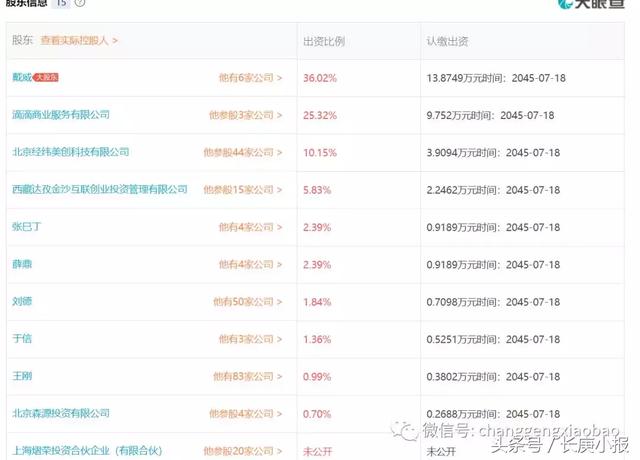Click the 大股东 badge beside 戴威

(46, 77)
